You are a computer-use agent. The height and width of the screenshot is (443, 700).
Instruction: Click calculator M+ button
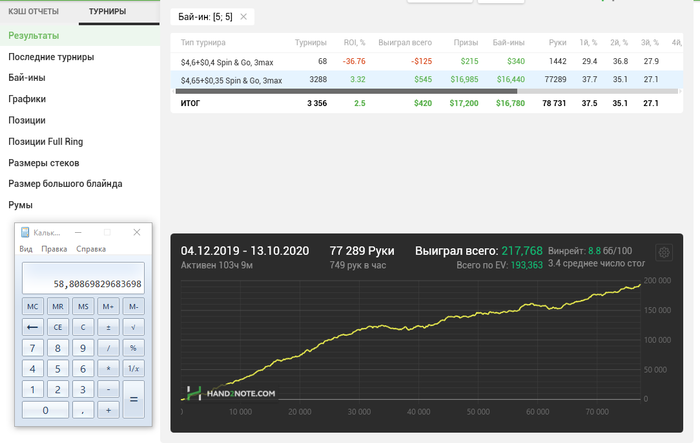[108, 306]
